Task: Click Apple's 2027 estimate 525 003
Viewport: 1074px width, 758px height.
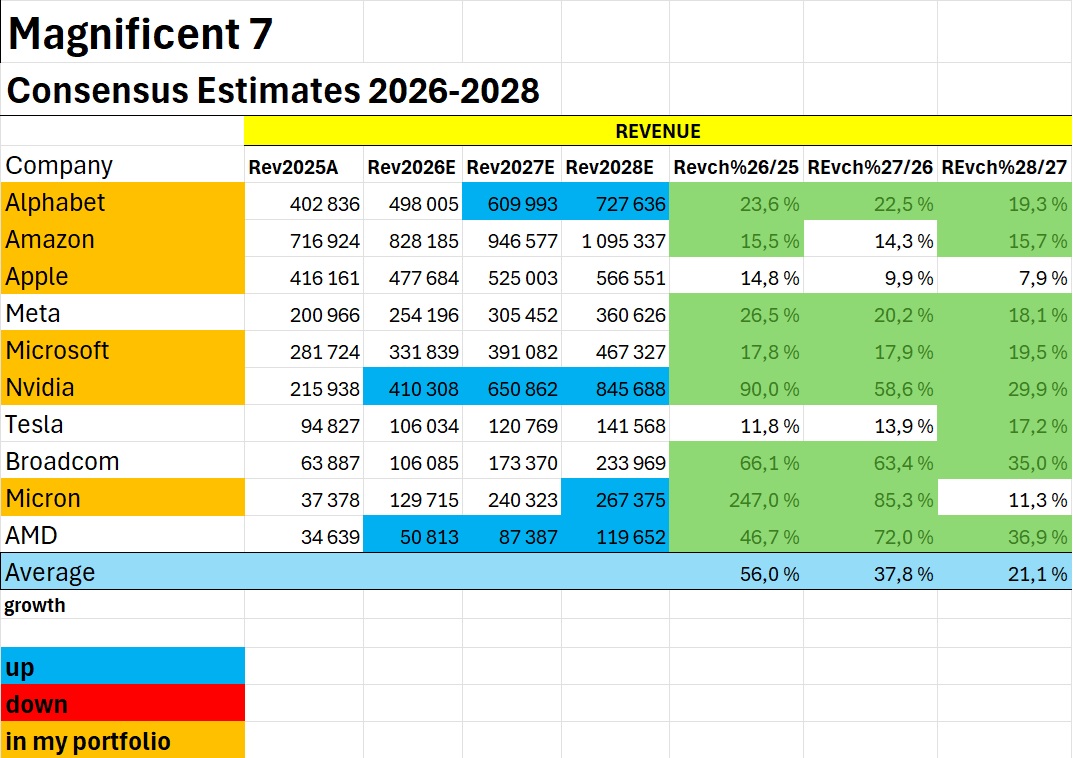Action: (x=512, y=277)
